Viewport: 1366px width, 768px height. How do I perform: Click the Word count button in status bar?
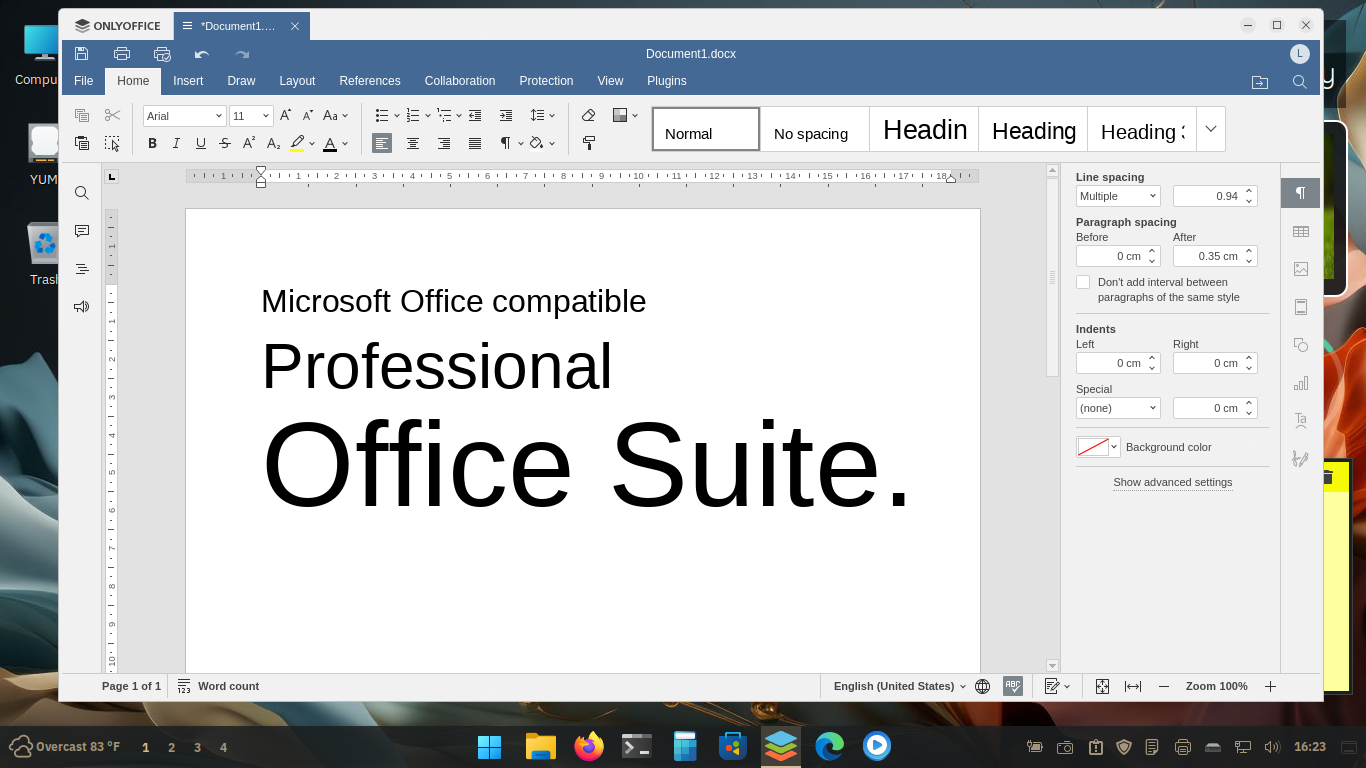218,686
